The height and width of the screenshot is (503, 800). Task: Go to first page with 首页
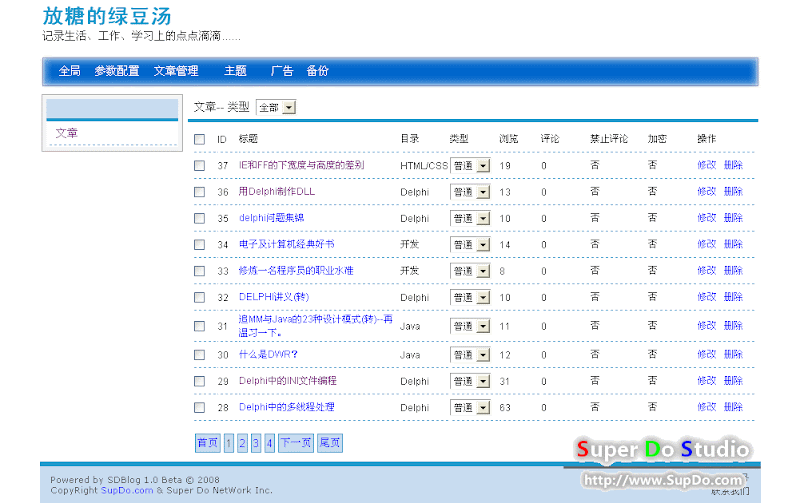208,443
